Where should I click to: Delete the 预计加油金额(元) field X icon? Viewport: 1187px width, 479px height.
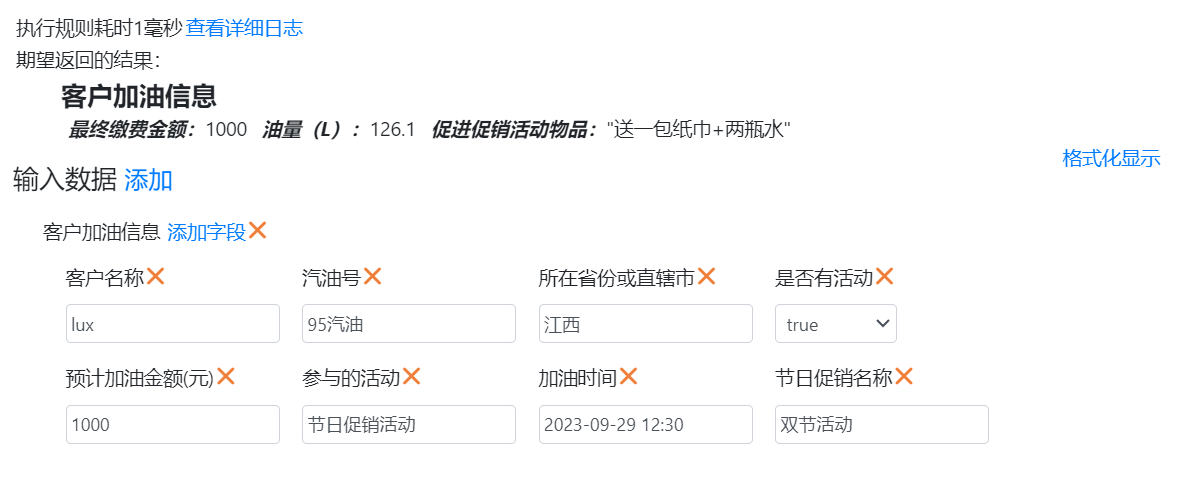tap(226, 376)
